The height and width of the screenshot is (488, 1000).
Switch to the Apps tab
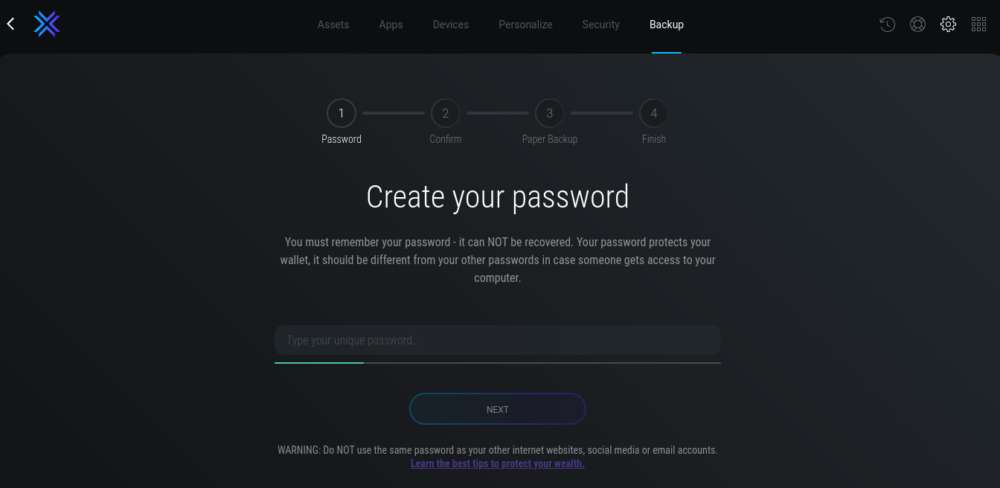tap(391, 25)
